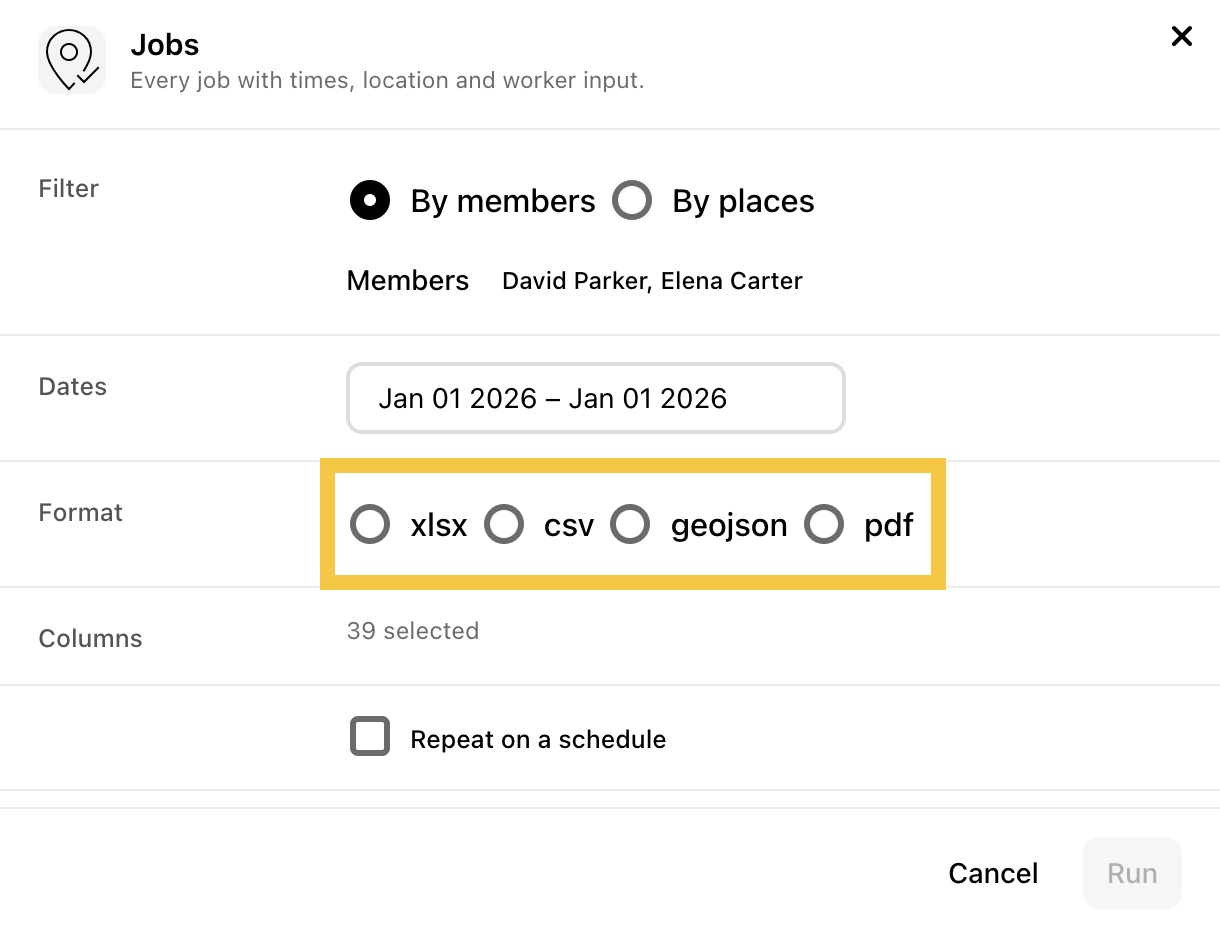Screen dimensions: 1220x928
Task: Click the Repeat on a schedule label text
Action: point(538,740)
